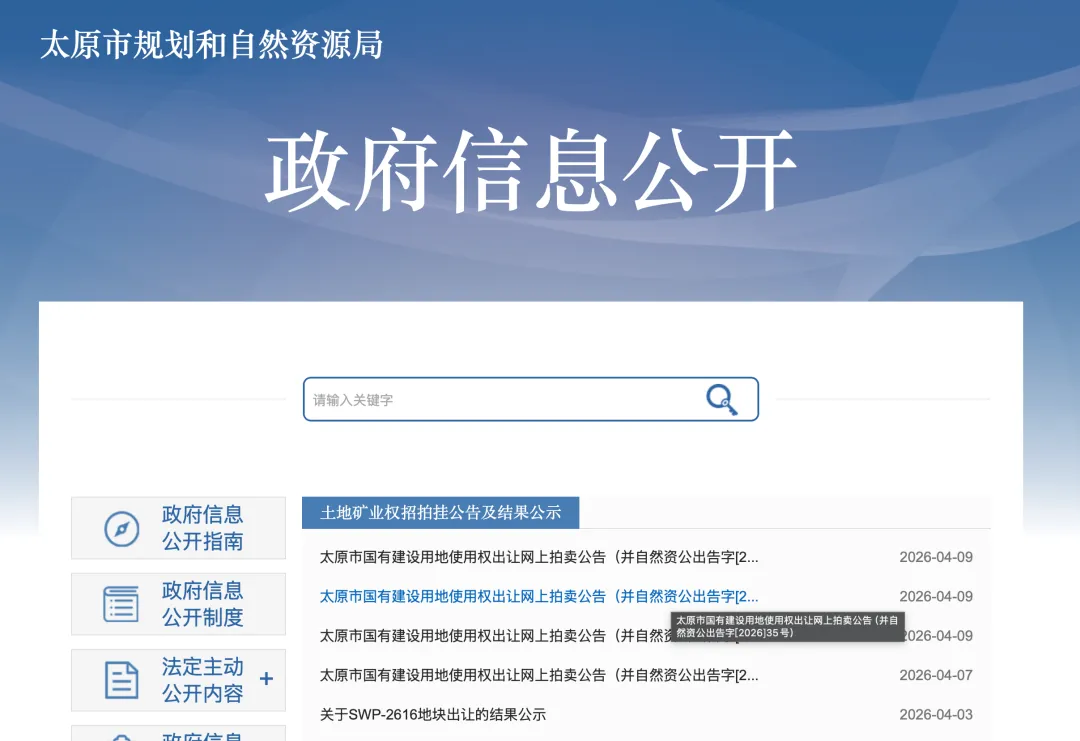Click the 太原市规划和自然资源局 site title

211,45
